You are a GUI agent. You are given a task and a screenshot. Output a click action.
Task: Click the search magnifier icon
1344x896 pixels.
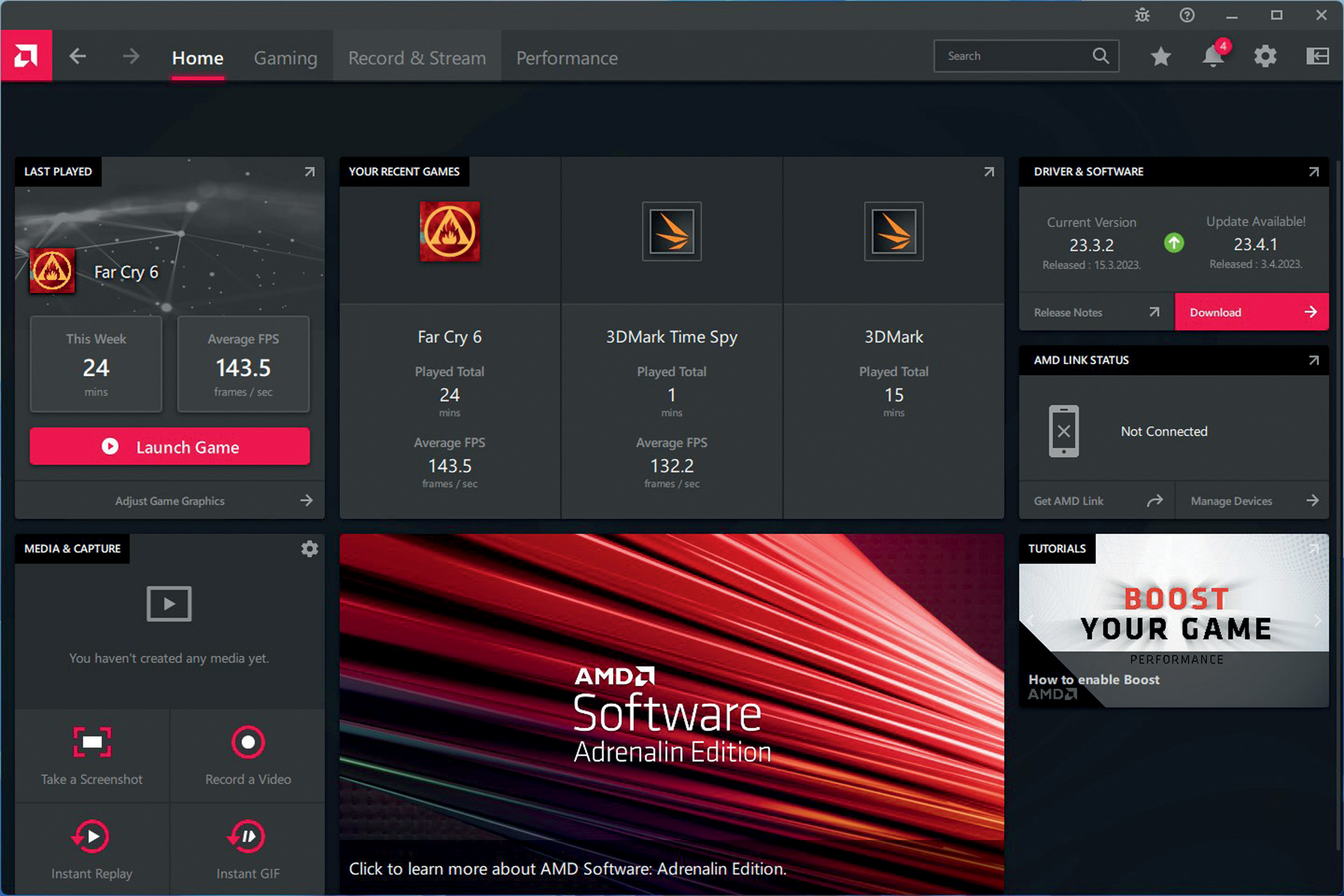click(1101, 56)
